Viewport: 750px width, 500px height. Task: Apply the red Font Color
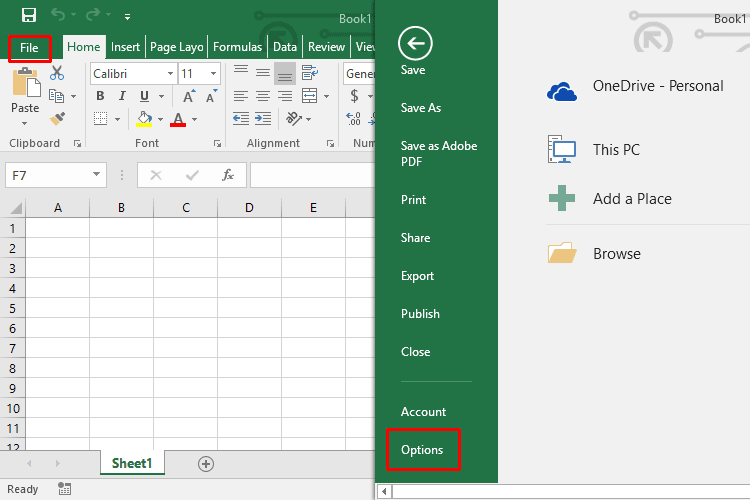(x=178, y=119)
